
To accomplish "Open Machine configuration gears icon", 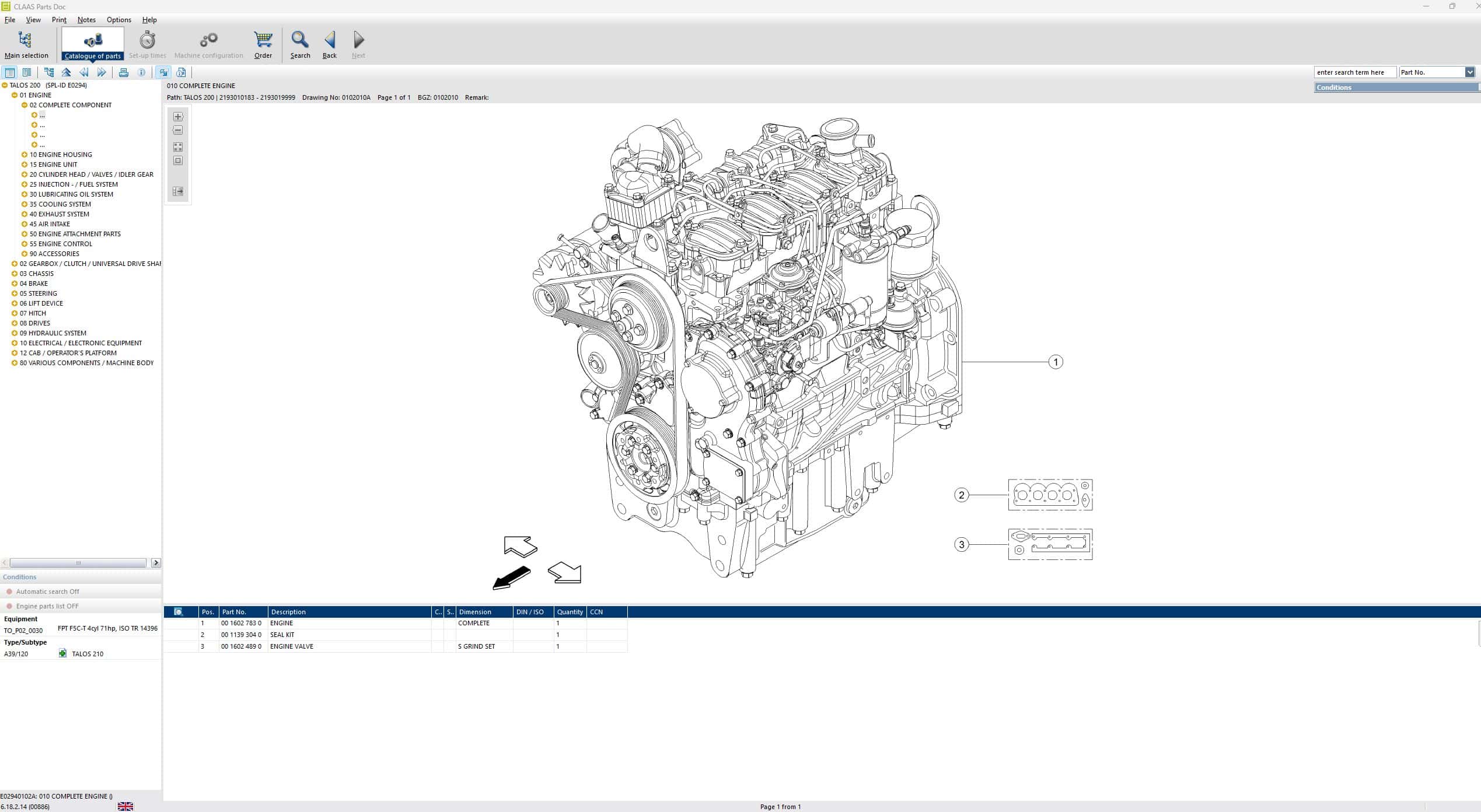I will (x=208, y=45).
